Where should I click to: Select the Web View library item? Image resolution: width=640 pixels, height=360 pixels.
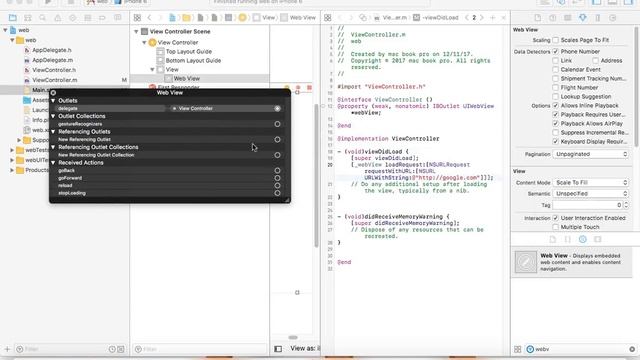[x=571, y=262]
